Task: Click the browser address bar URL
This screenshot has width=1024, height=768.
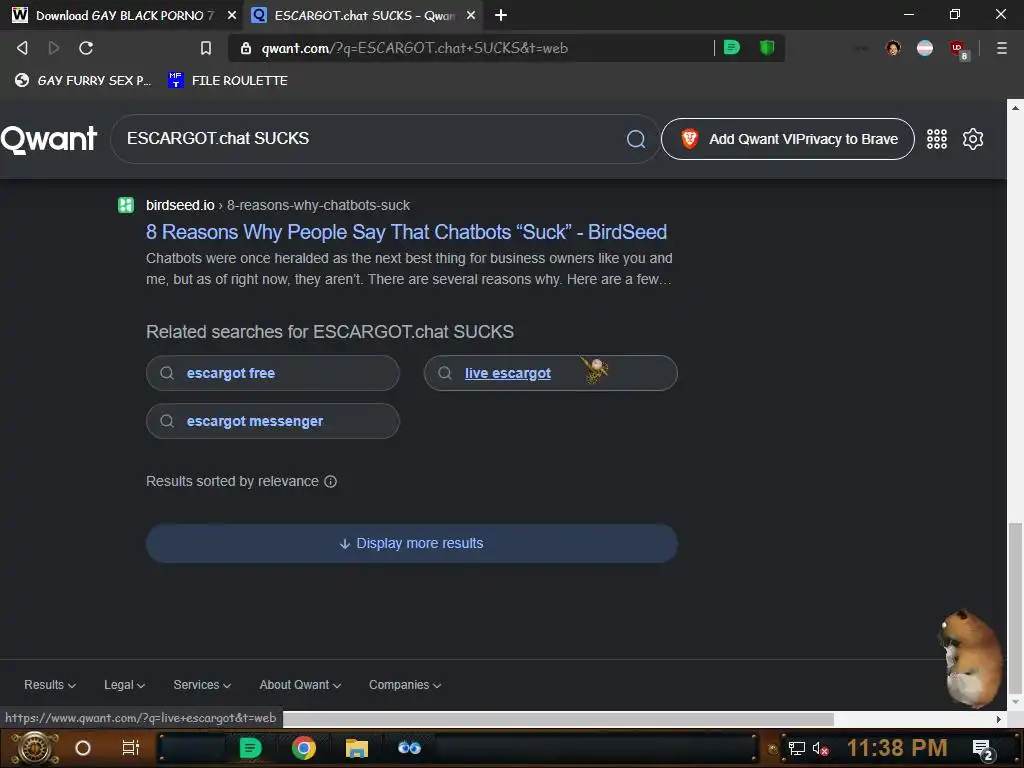Action: [415, 48]
